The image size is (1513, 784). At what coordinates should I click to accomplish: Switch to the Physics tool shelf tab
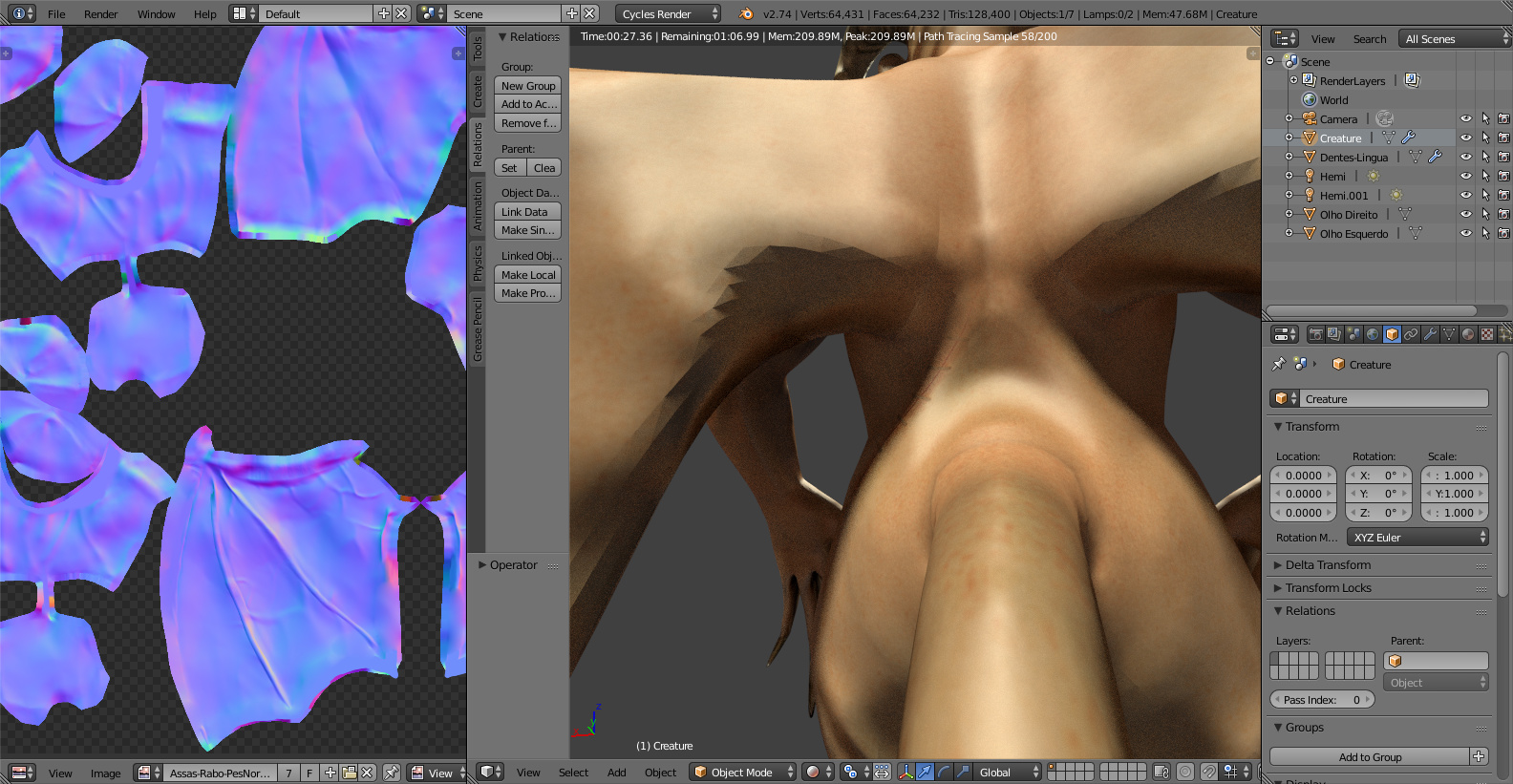pyautogui.click(x=478, y=263)
